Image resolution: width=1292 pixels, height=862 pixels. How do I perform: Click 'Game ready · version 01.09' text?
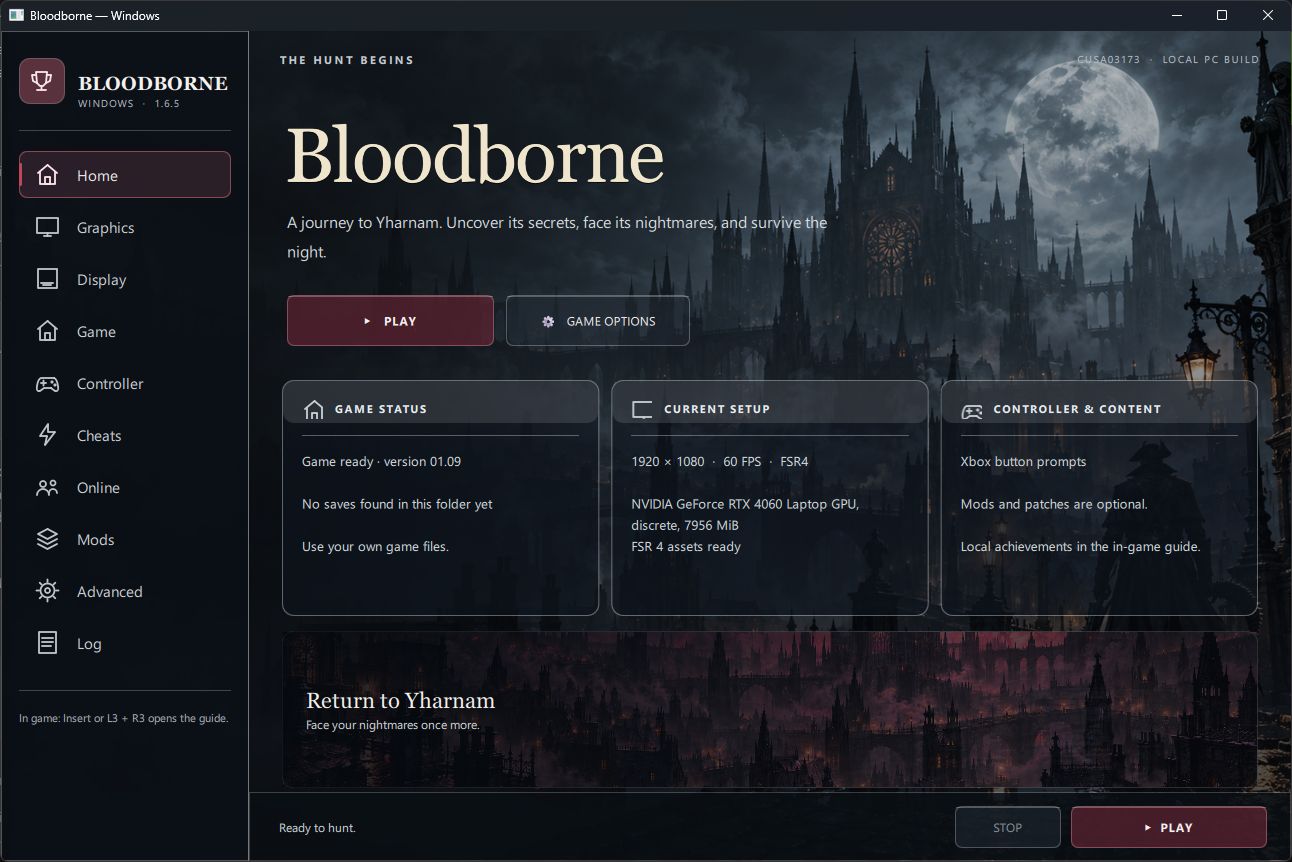pos(381,461)
